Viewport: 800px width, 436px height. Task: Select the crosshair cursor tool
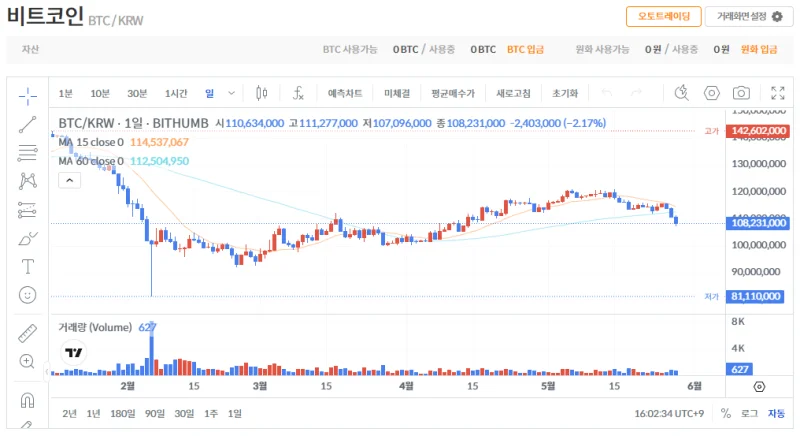(x=28, y=96)
